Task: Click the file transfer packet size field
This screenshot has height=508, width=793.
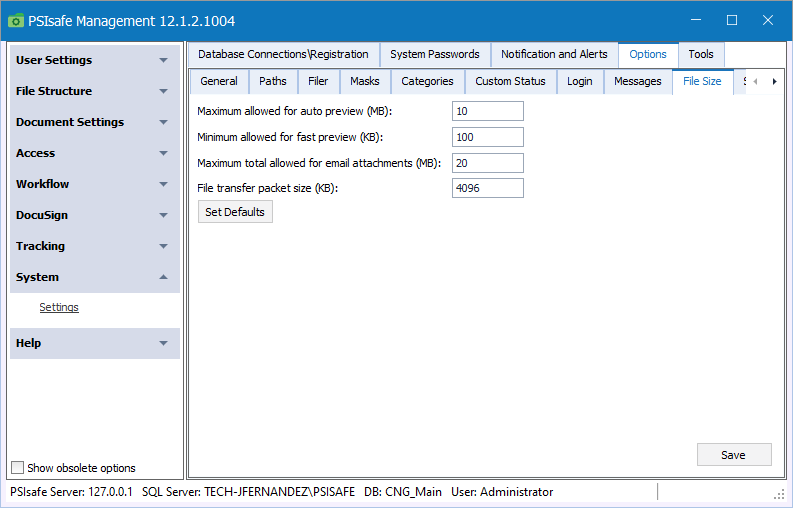Action: click(488, 188)
